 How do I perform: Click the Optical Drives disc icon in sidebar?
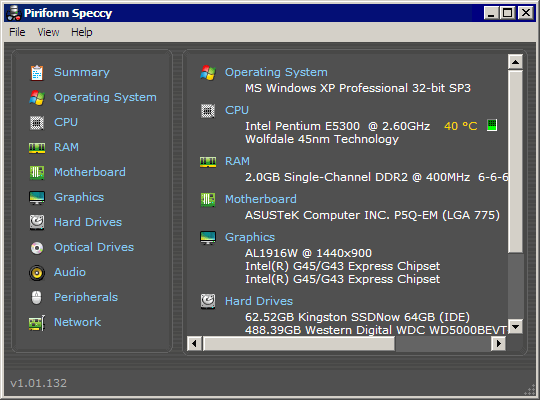click(37, 248)
